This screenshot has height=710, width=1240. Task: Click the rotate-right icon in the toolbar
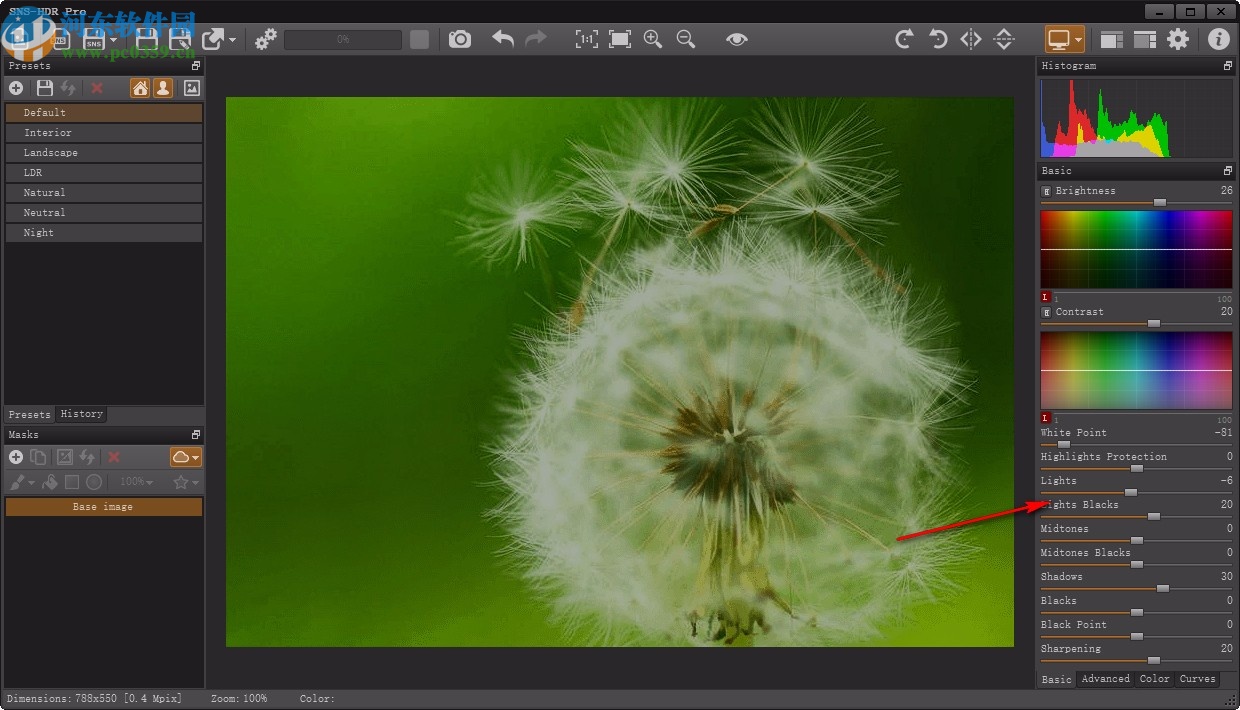[903, 39]
